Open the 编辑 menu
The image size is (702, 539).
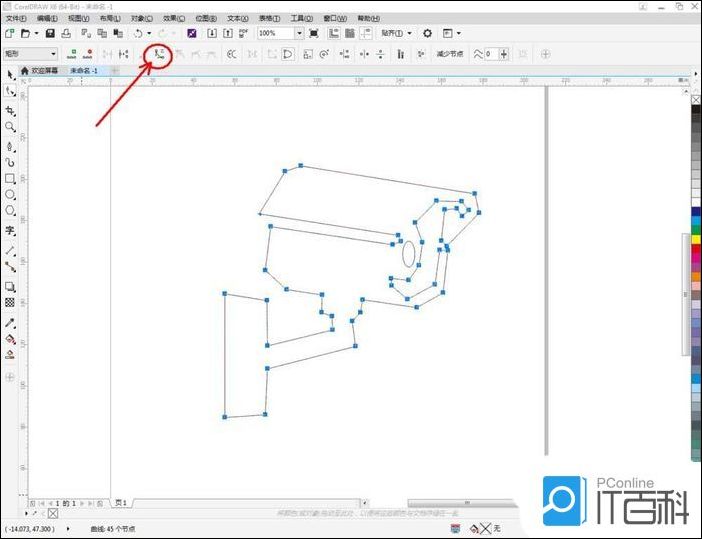pyautogui.click(x=47, y=18)
